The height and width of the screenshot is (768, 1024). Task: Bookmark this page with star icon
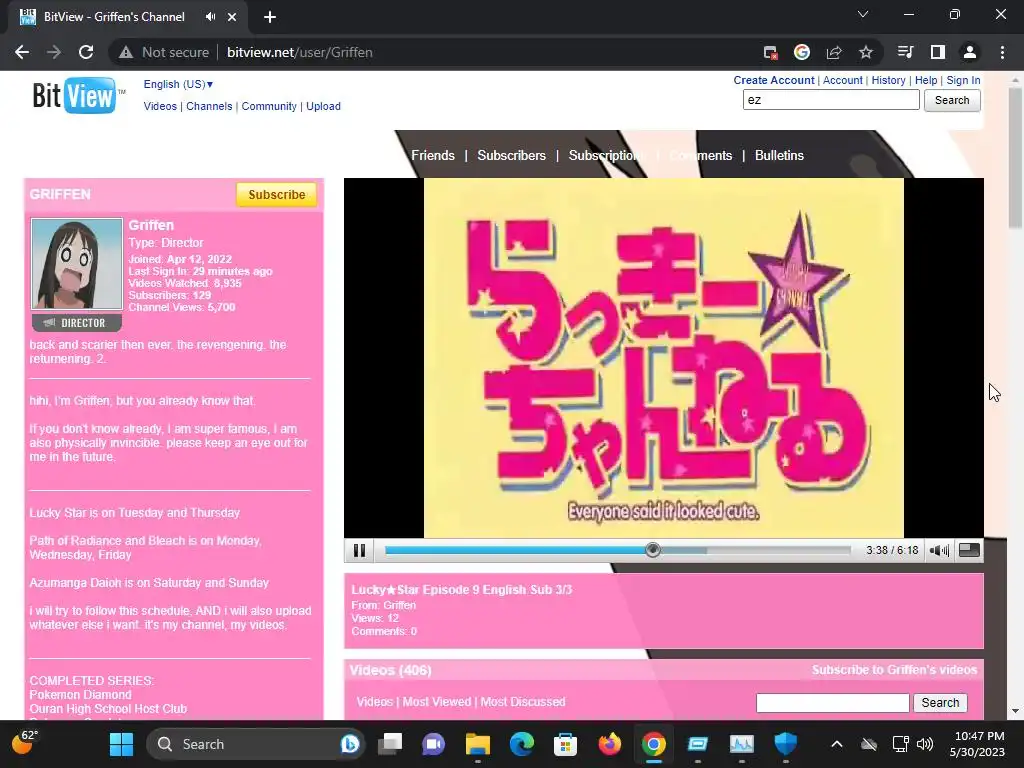tap(866, 52)
